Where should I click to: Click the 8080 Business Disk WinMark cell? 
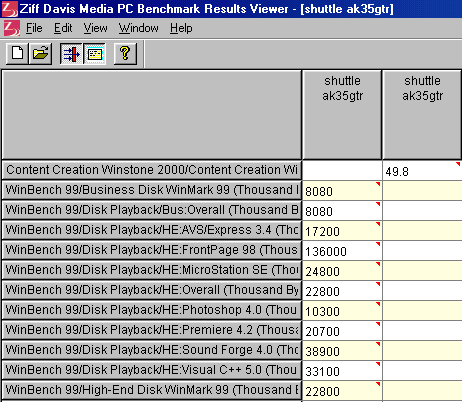342,191
